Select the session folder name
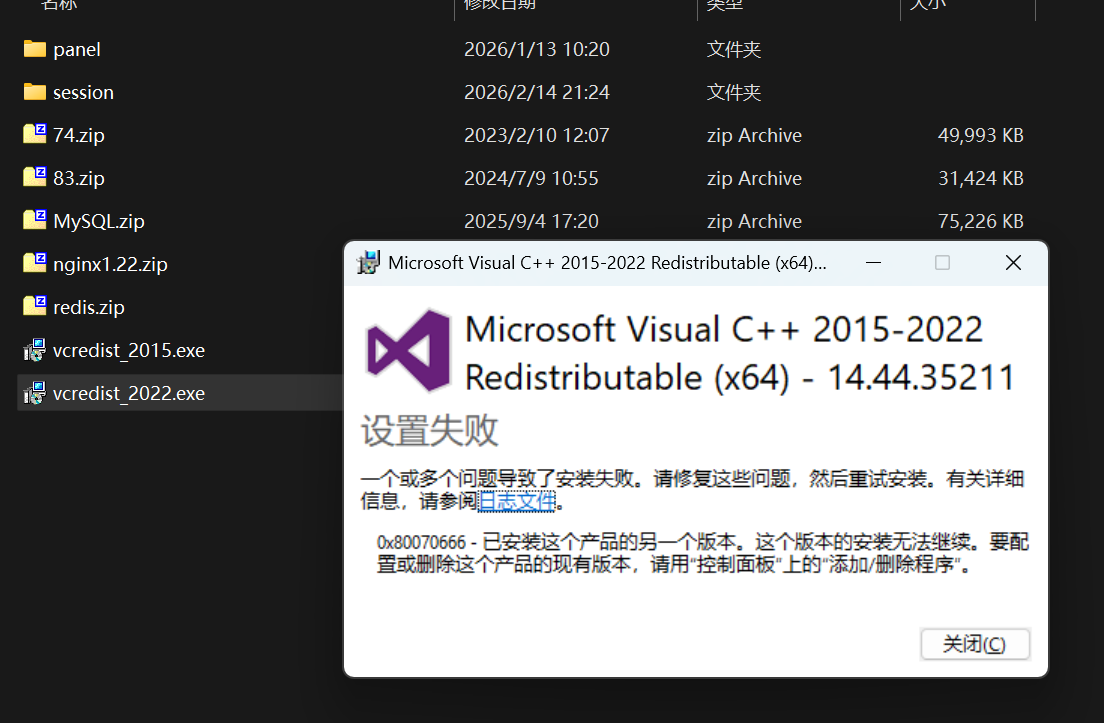This screenshot has height=723, width=1104. pos(83,92)
